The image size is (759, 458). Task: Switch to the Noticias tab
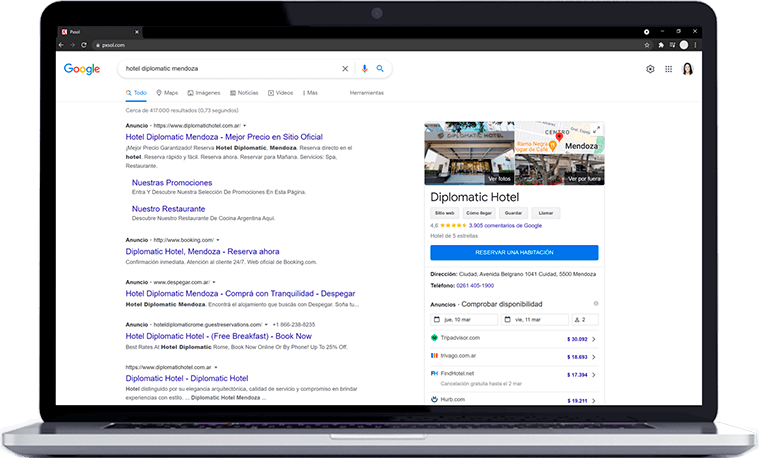point(244,92)
